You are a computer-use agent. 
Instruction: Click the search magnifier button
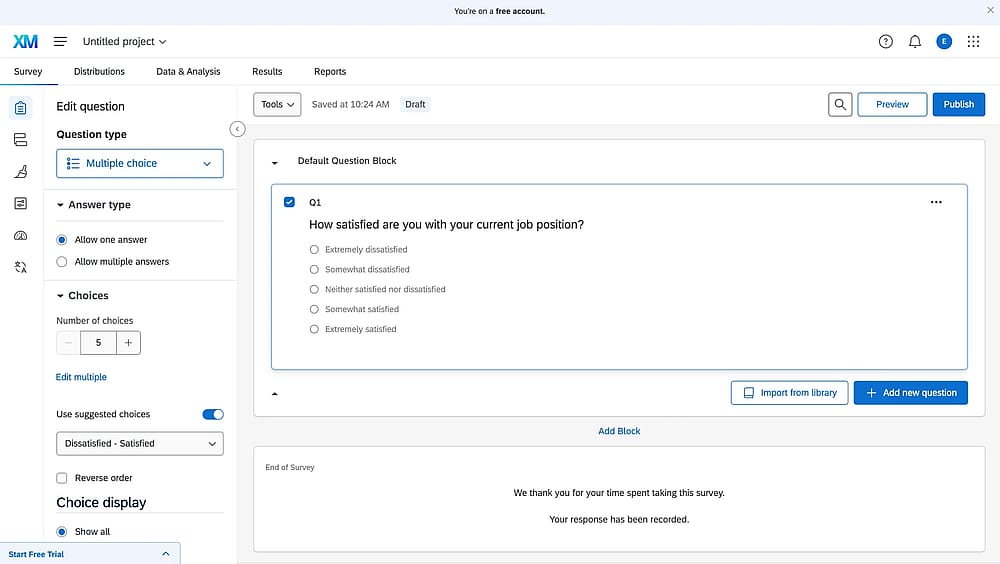[x=840, y=105]
